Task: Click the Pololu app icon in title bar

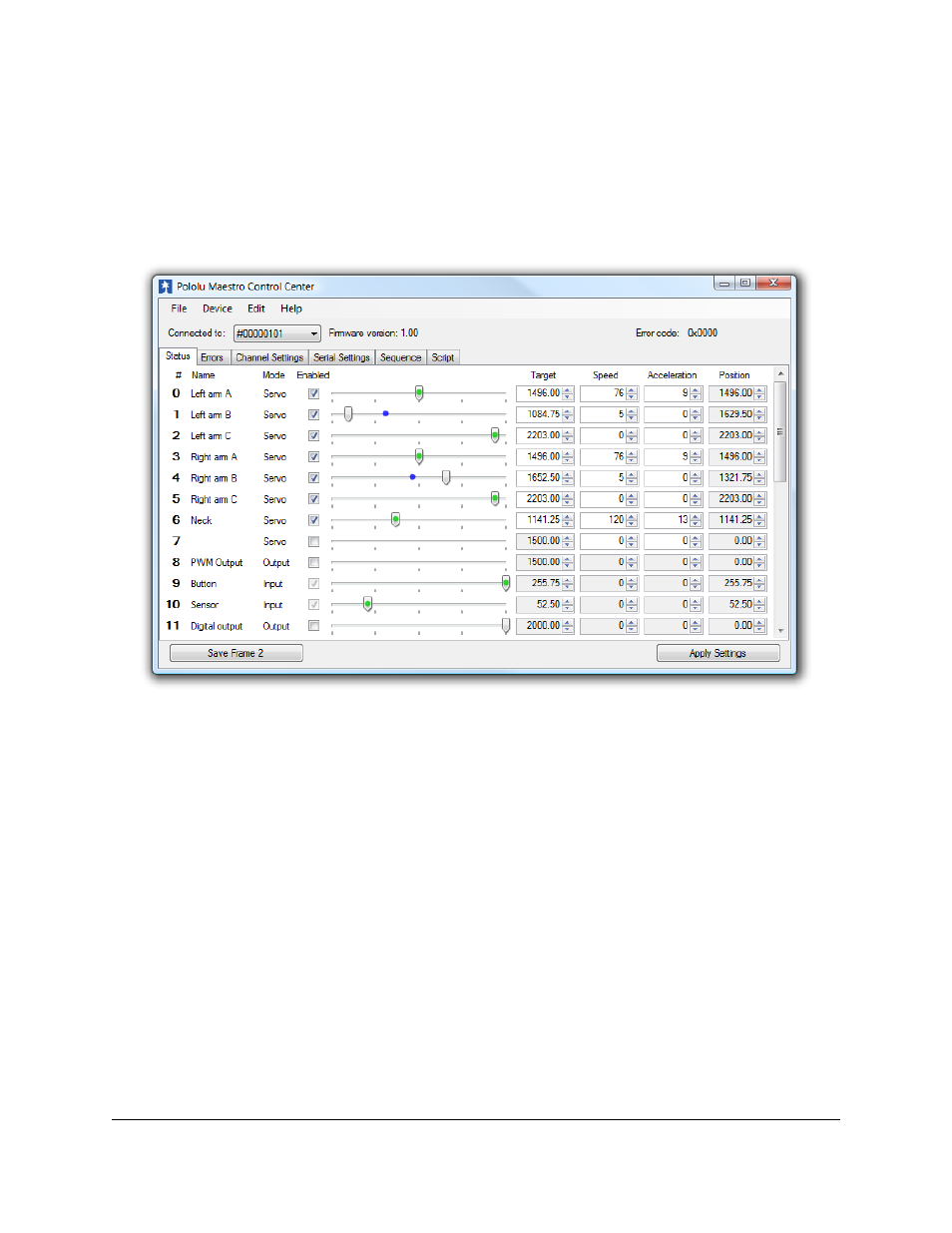Action: (166, 287)
